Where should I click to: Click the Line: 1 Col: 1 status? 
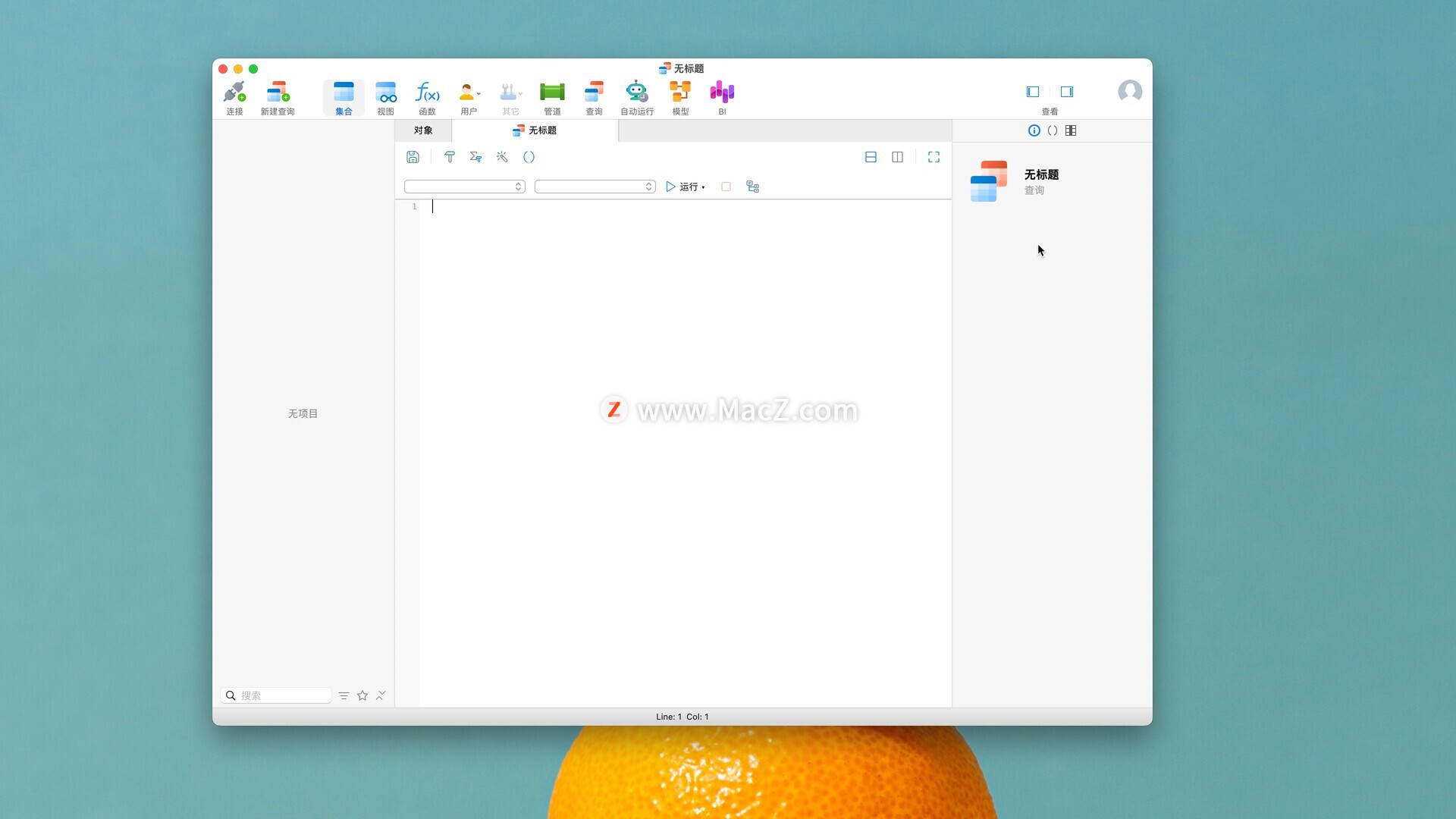(x=682, y=717)
